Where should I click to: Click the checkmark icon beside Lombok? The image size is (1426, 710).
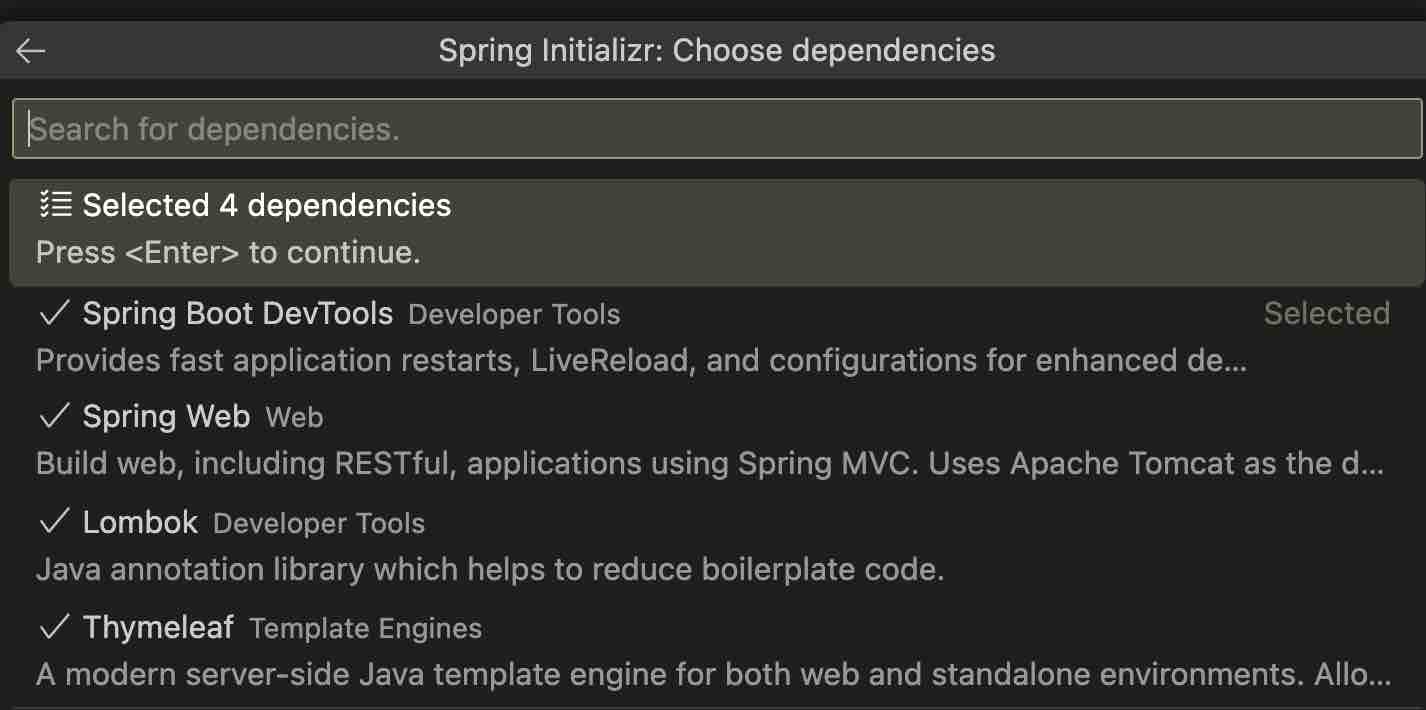[x=53, y=522]
